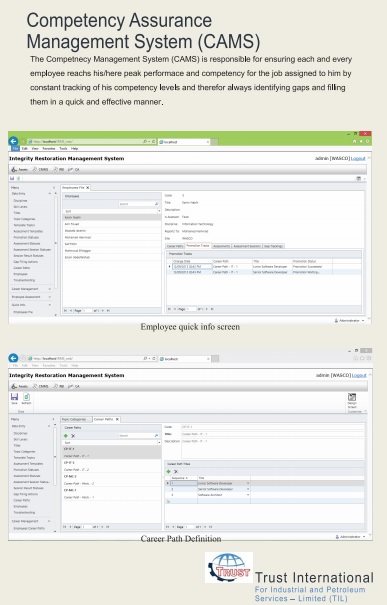Open Junior Software Developer title dropdown arrow

tap(248, 483)
